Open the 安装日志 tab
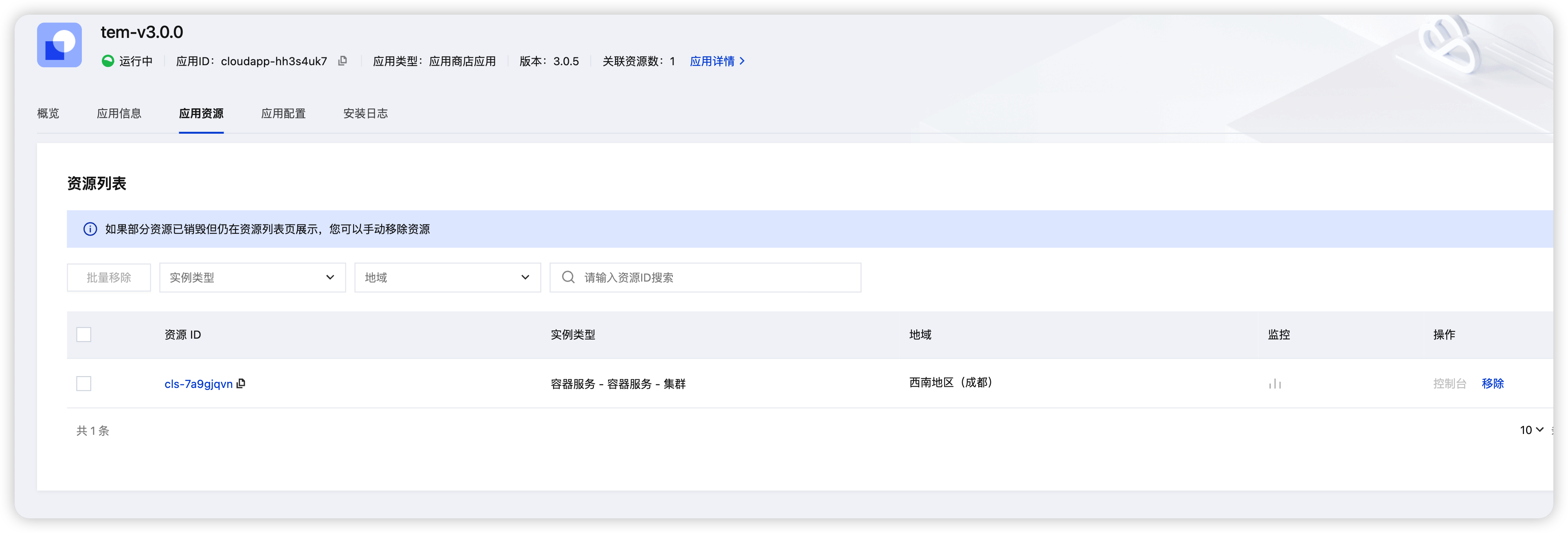Image resolution: width=1568 pixels, height=533 pixels. [x=365, y=113]
